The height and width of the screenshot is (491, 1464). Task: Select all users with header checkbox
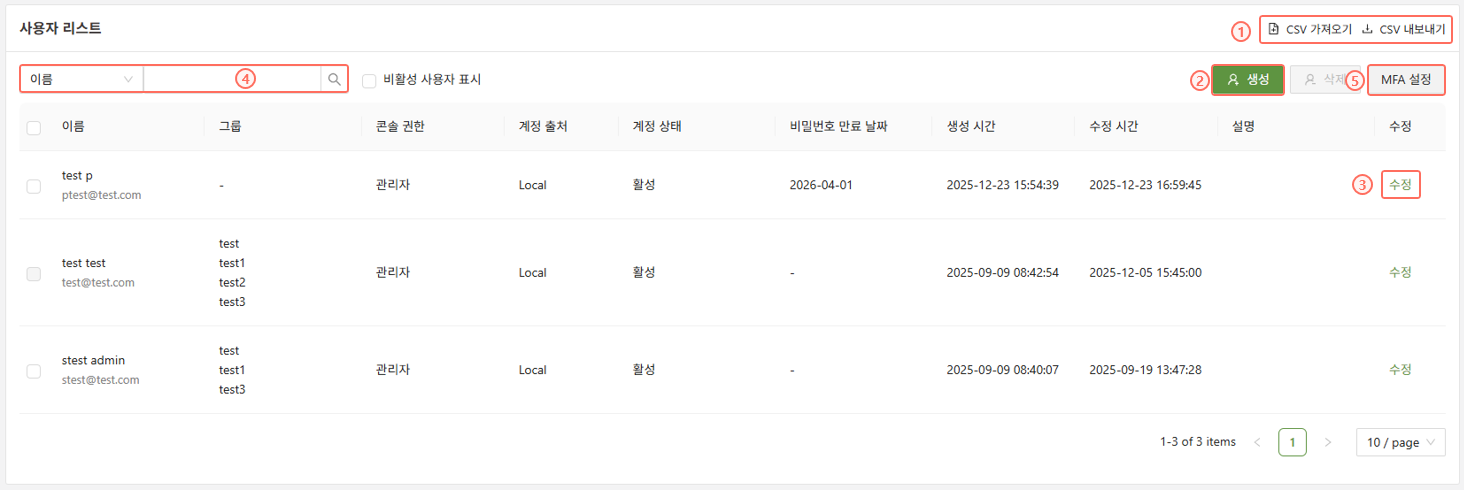[x=34, y=127]
